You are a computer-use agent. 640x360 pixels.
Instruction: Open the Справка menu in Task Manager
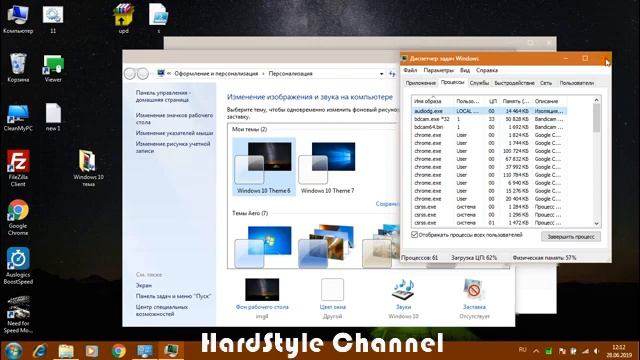(x=487, y=70)
